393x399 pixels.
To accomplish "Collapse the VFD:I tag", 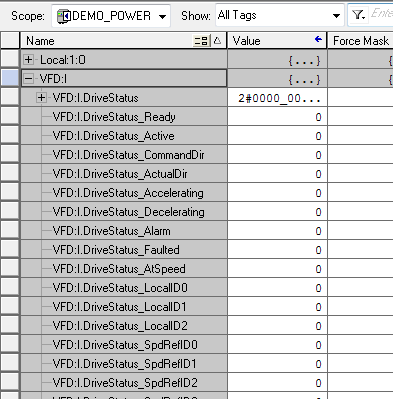I will (x=29, y=79).
